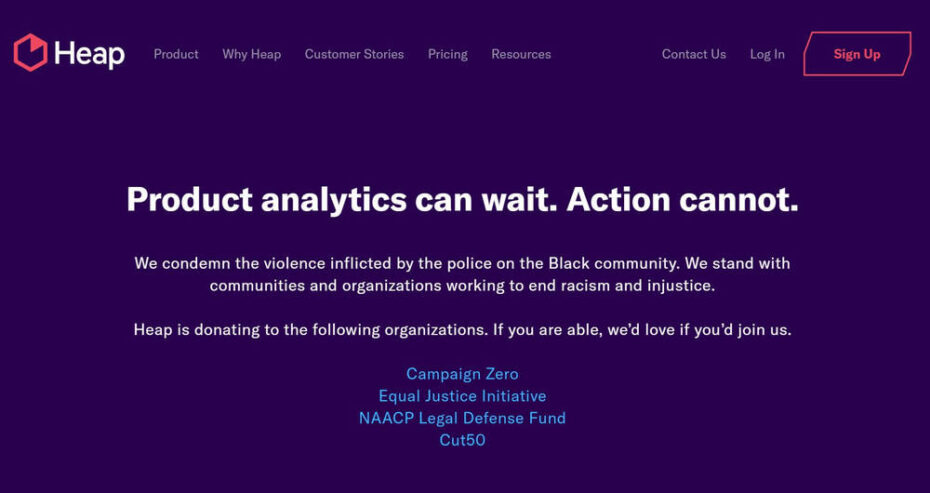
Task: Click the Heap hexagon logo icon
Action: (x=30, y=53)
